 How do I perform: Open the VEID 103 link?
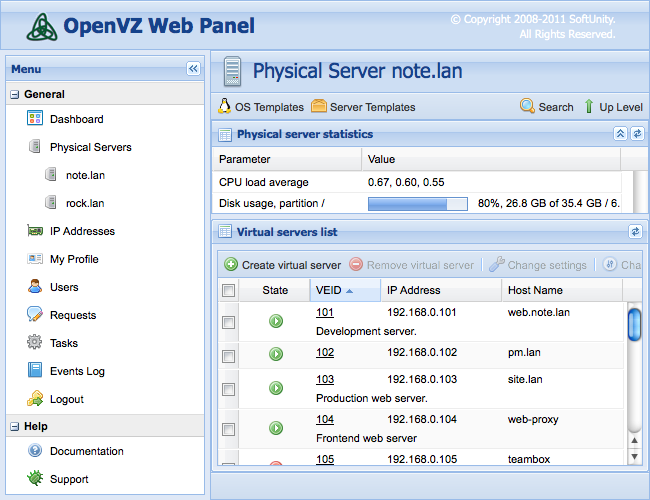click(x=325, y=379)
